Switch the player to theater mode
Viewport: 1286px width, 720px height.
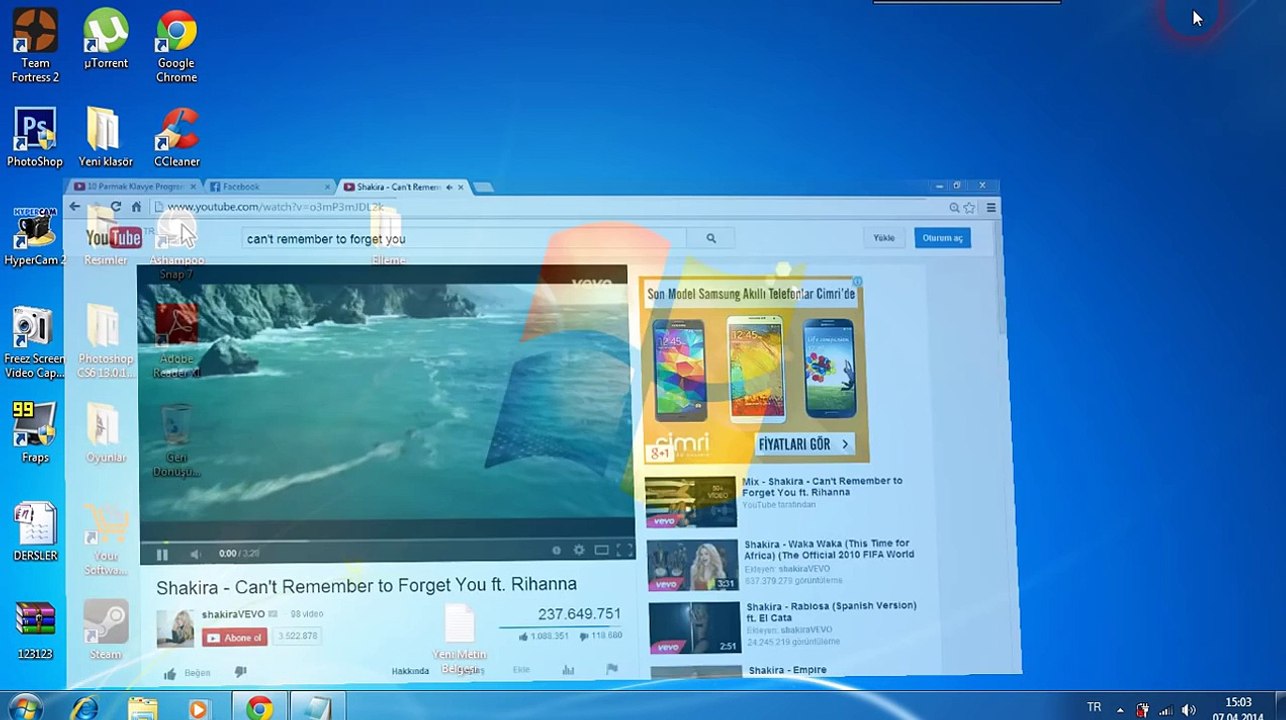click(x=602, y=550)
